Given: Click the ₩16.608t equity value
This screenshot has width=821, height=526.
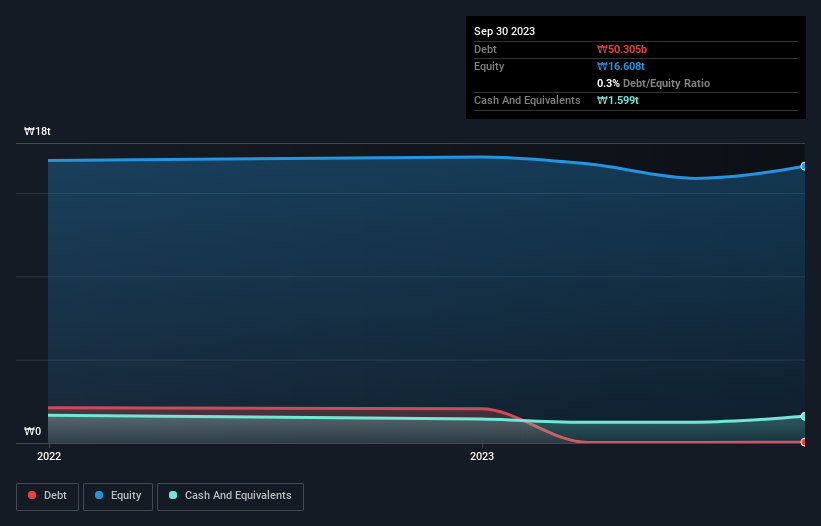Looking at the screenshot, I should [620, 66].
